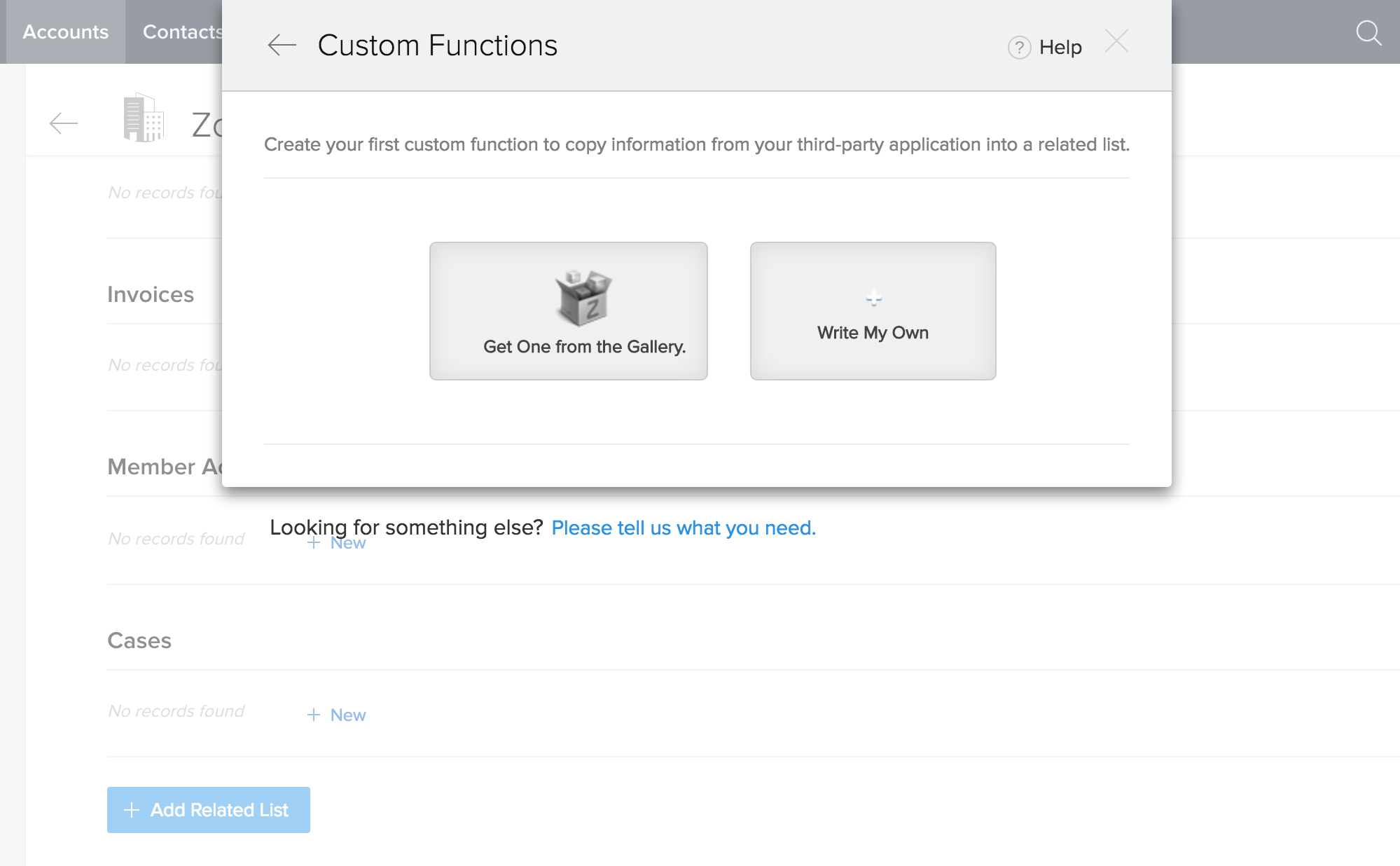Open 'Please tell us what you need' link

coord(684,528)
